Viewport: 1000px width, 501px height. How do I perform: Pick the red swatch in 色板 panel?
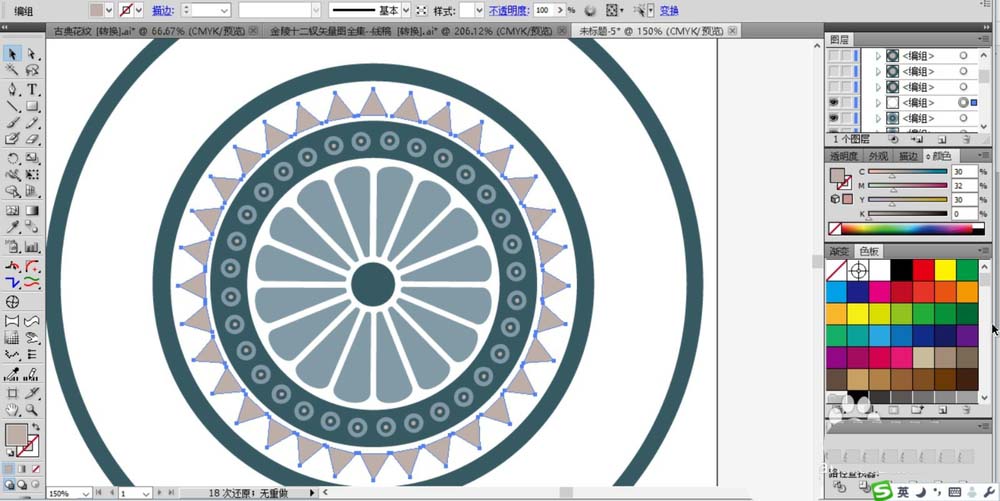923,270
